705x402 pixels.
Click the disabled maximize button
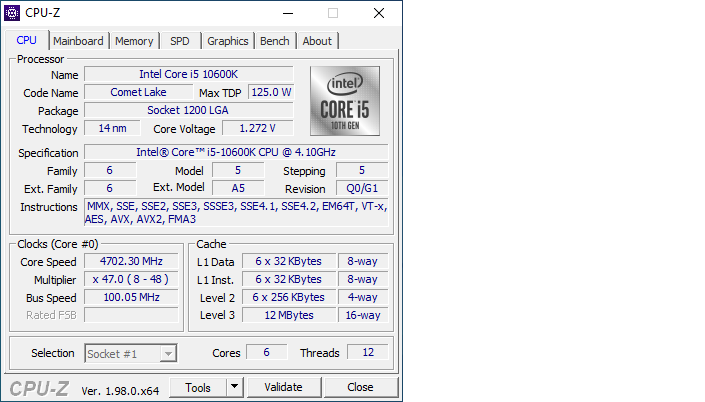coord(333,13)
